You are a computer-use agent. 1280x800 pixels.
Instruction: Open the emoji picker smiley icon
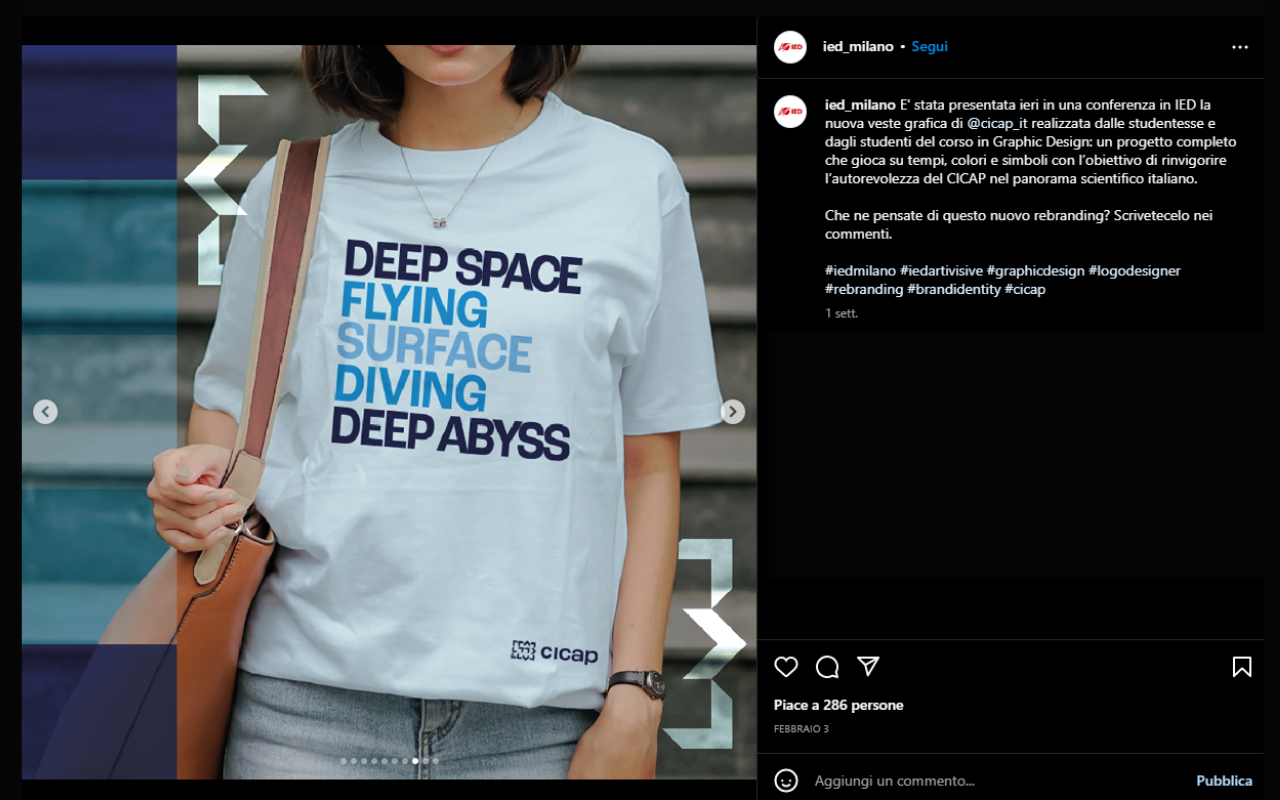pyautogui.click(x=787, y=781)
